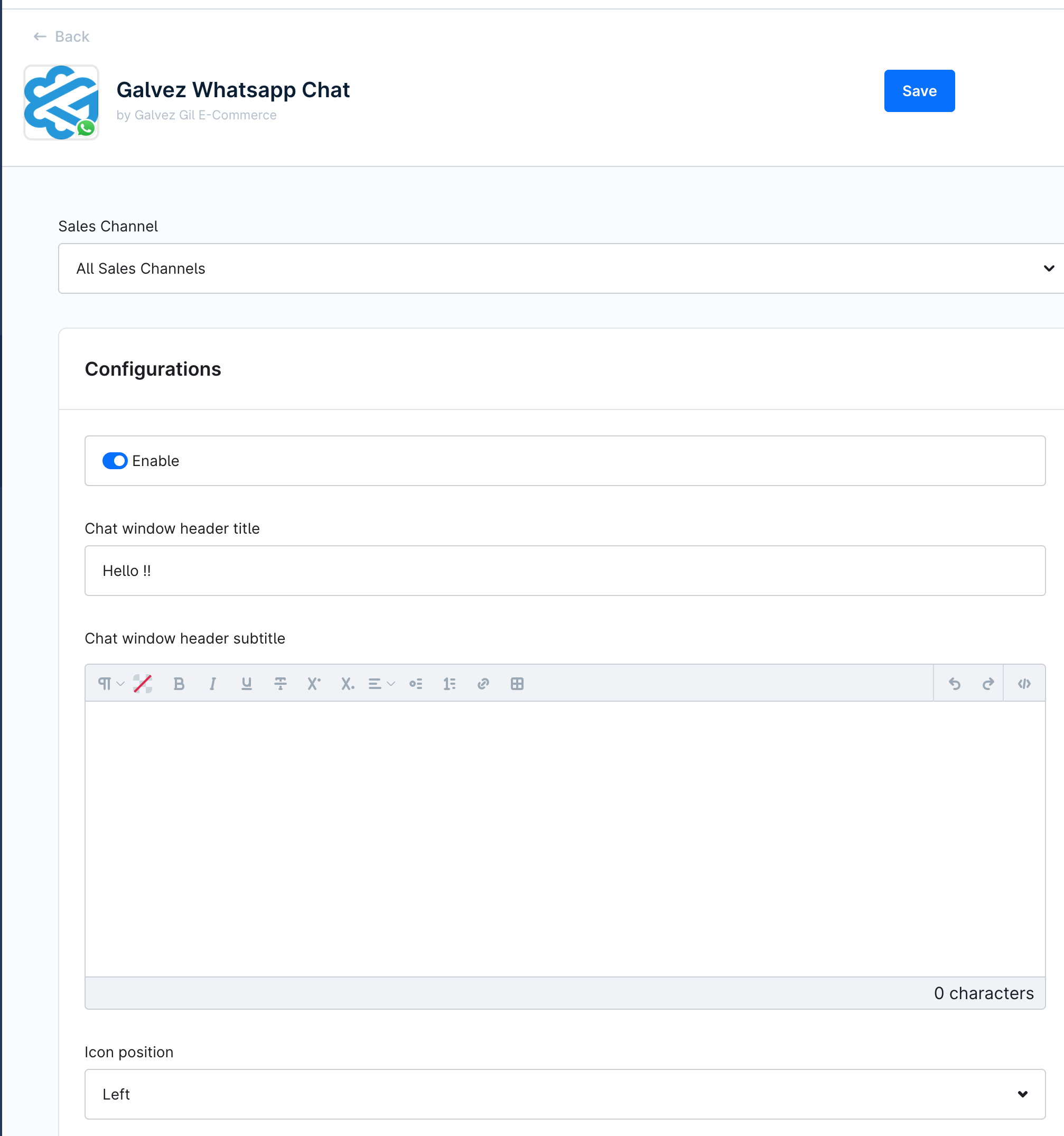Open the Icon position dropdown
Image resolution: width=1064 pixels, height=1136 pixels.
pyautogui.click(x=565, y=1094)
